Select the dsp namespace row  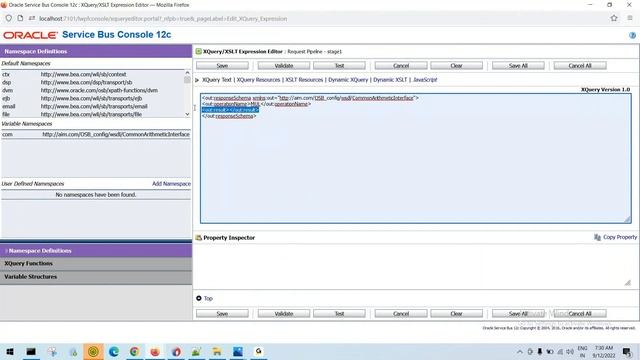tap(93, 82)
